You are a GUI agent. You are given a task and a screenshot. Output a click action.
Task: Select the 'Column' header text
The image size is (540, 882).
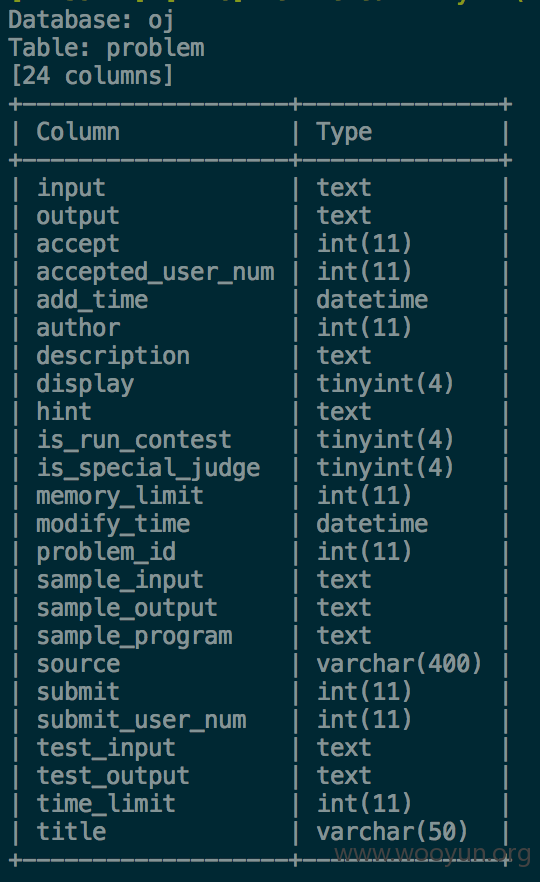click(x=78, y=132)
